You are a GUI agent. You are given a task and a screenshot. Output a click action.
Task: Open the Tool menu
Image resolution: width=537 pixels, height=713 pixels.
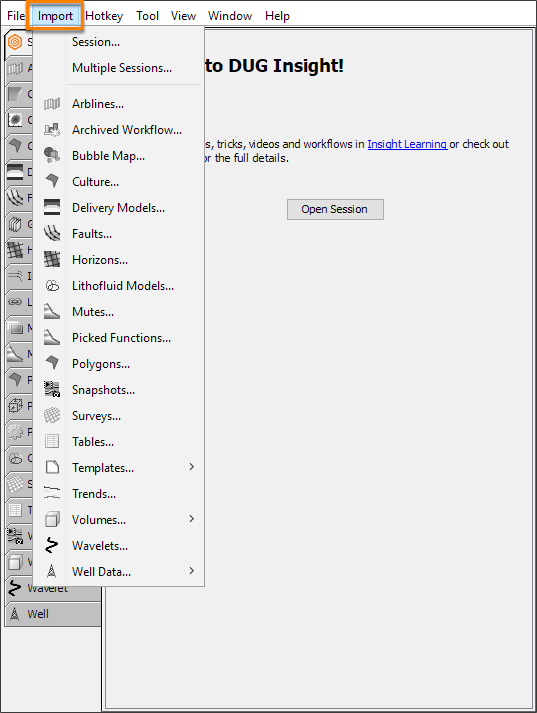(x=147, y=16)
